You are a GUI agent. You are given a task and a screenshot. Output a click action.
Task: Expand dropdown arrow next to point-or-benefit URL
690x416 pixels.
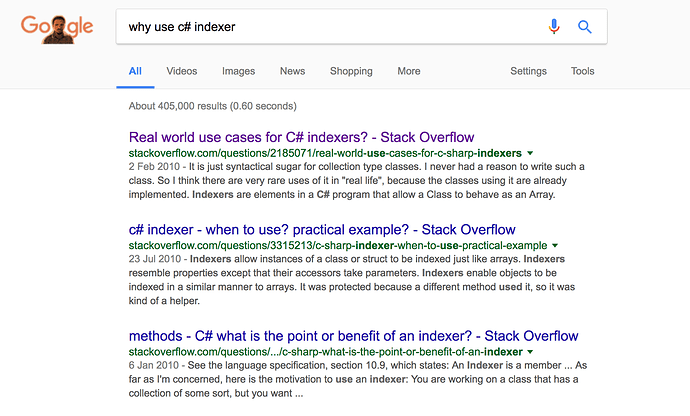pos(530,352)
